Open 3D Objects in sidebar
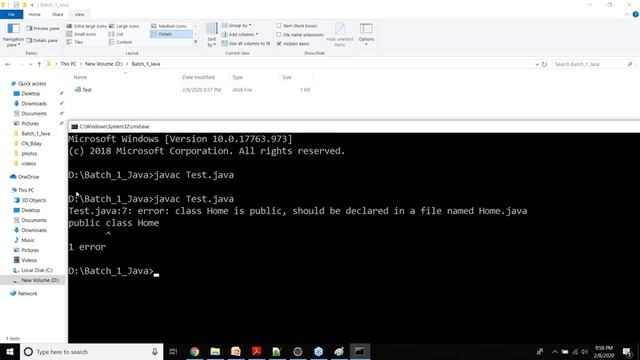The width and height of the screenshot is (640, 360). click(33, 200)
